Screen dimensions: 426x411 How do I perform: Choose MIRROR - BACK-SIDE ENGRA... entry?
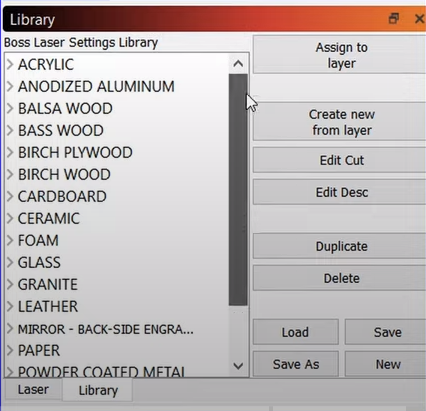coord(105,329)
